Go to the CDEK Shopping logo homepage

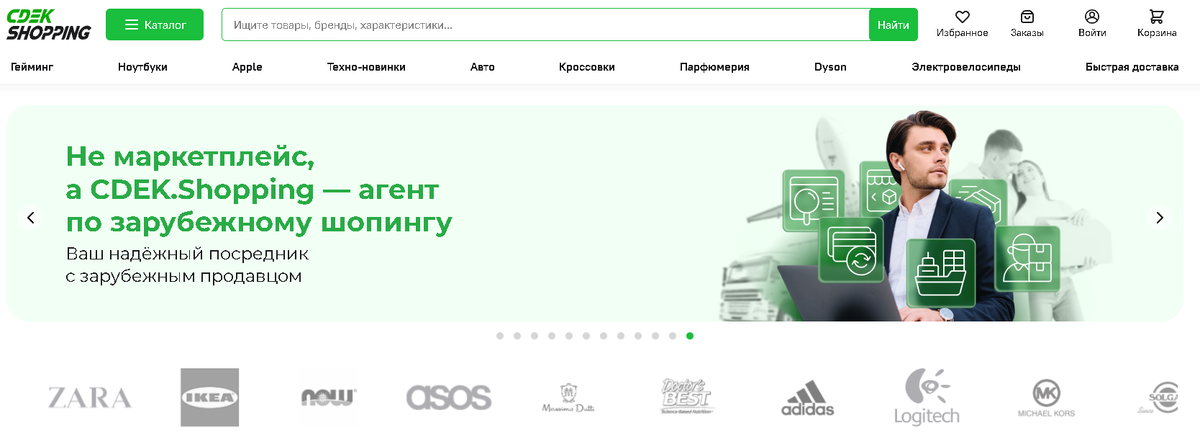pyautogui.click(x=48, y=25)
